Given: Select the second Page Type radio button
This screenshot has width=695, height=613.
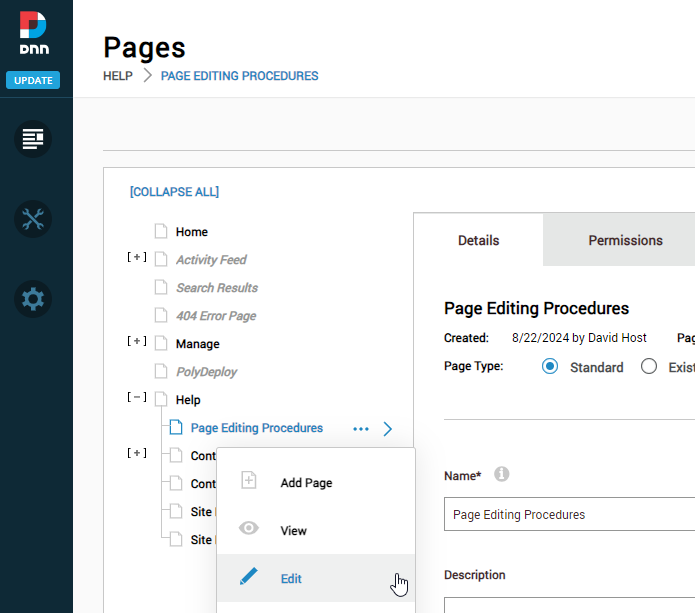Looking at the screenshot, I should [x=648, y=367].
